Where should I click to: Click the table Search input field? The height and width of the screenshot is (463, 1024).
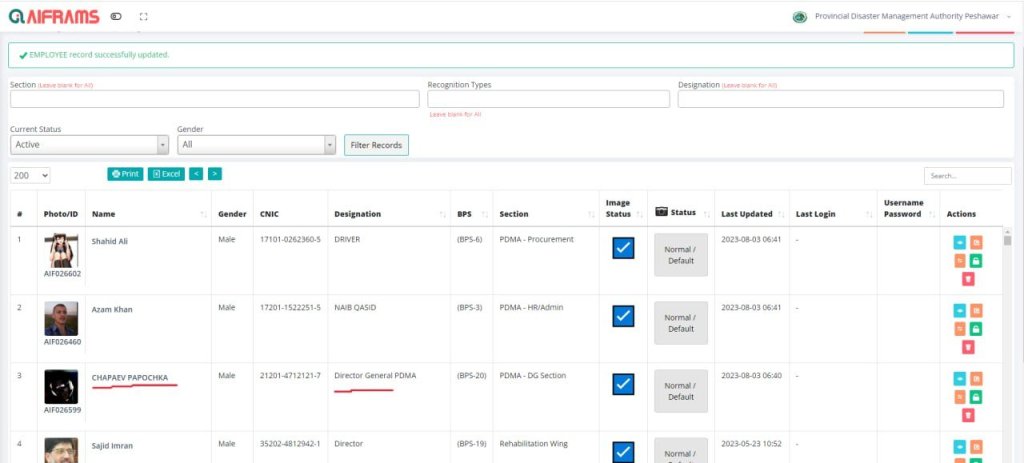point(967,176)
